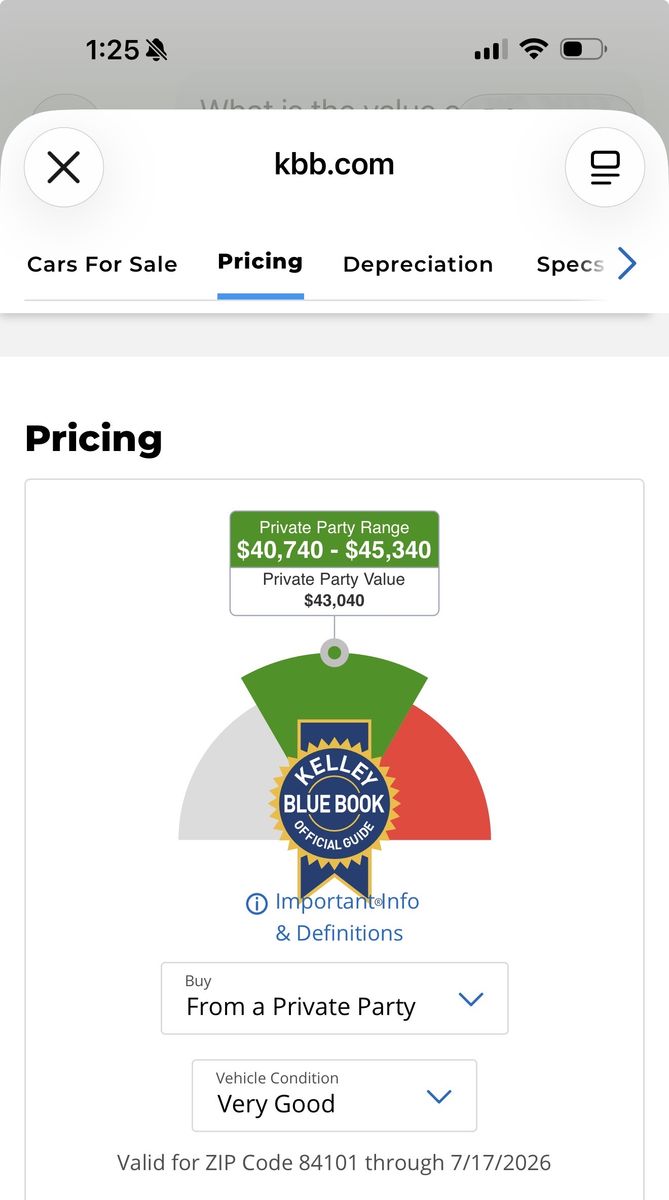Viewport: 669px width, 1200px height.
Task: Tap the right arrow to show more tabs
Action: 627,264
